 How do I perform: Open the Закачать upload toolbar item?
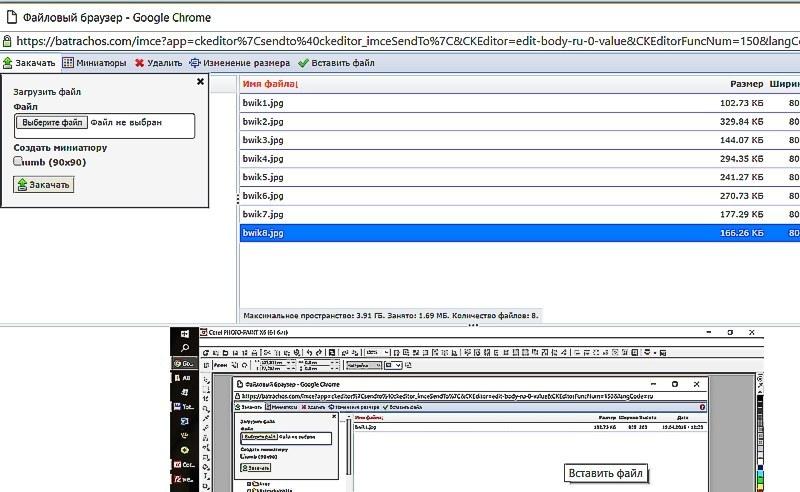pos(29,63)
